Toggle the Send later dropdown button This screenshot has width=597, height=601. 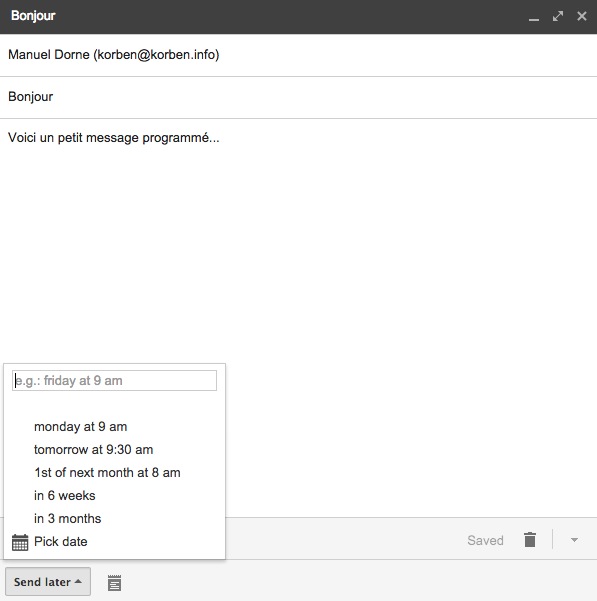[48, 581]
